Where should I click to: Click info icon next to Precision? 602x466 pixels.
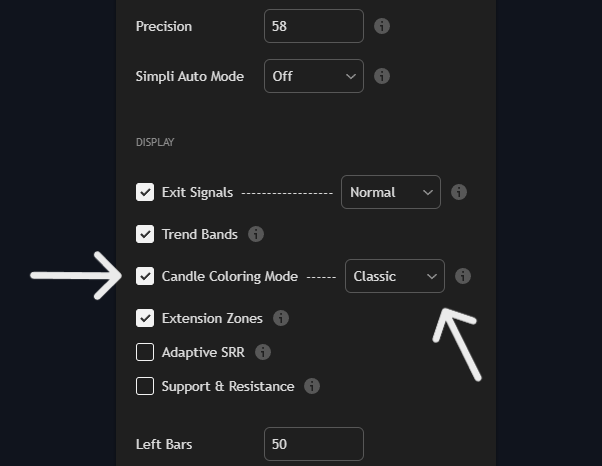click(382, 26)
